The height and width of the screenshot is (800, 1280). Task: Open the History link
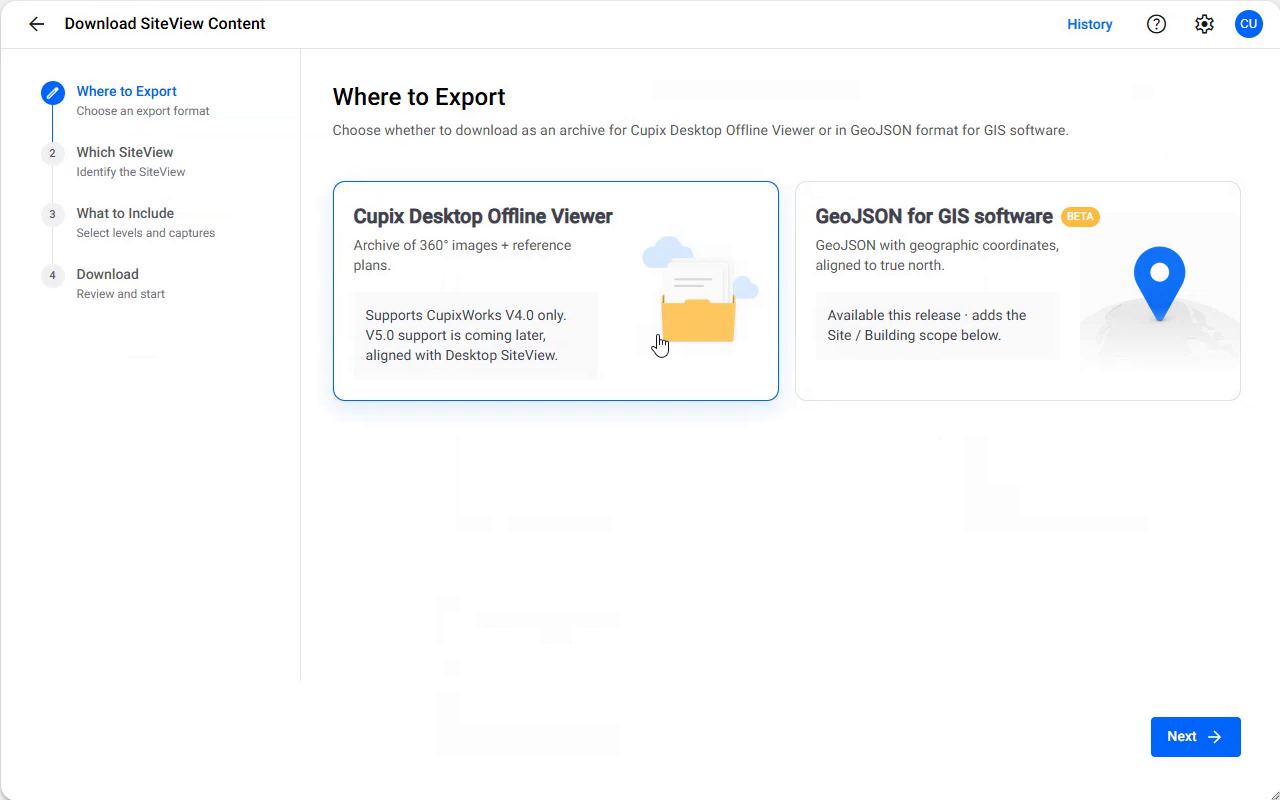pos(1089,24)
